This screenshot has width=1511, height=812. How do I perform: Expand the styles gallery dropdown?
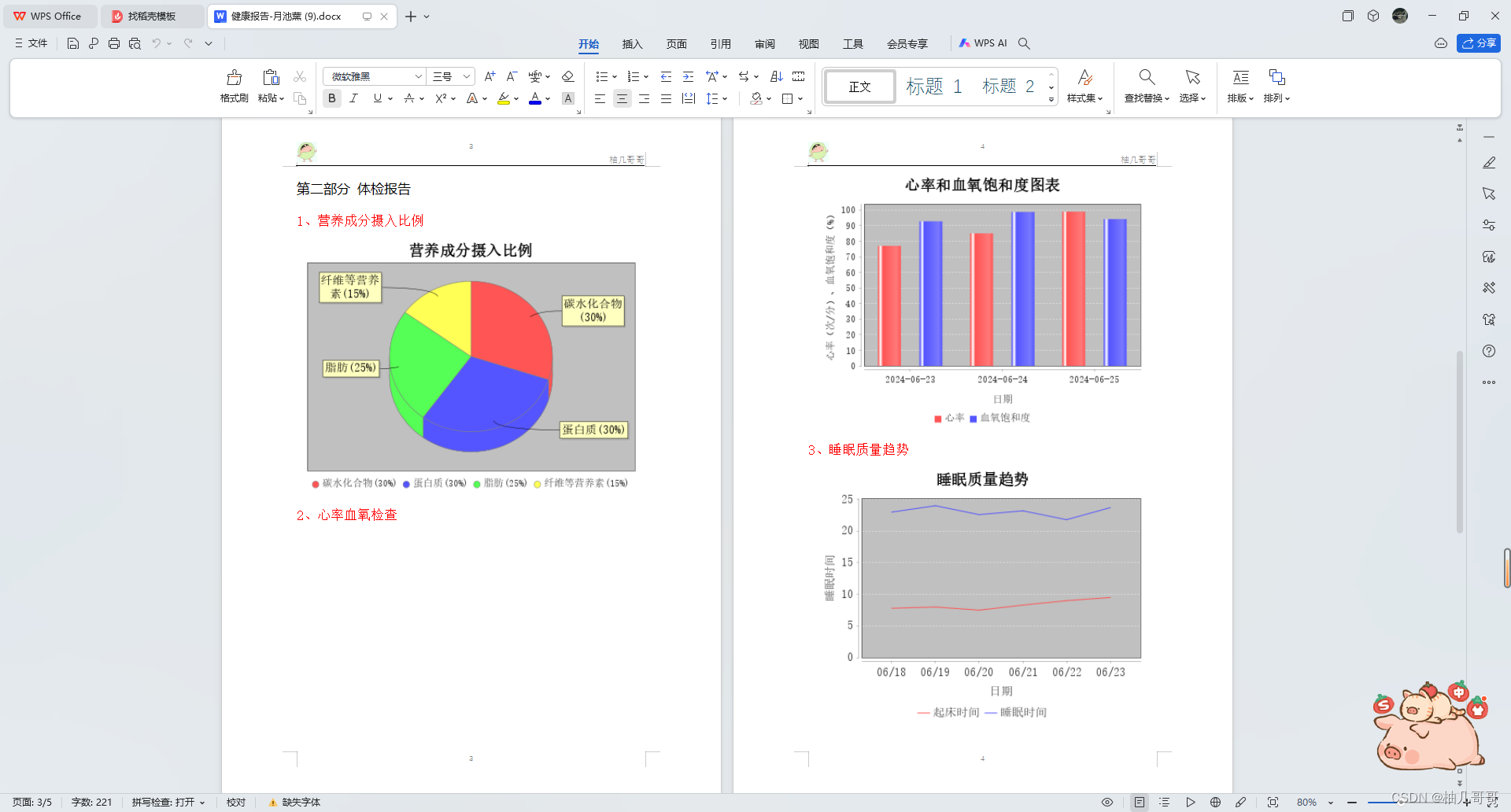[1051, 100]
